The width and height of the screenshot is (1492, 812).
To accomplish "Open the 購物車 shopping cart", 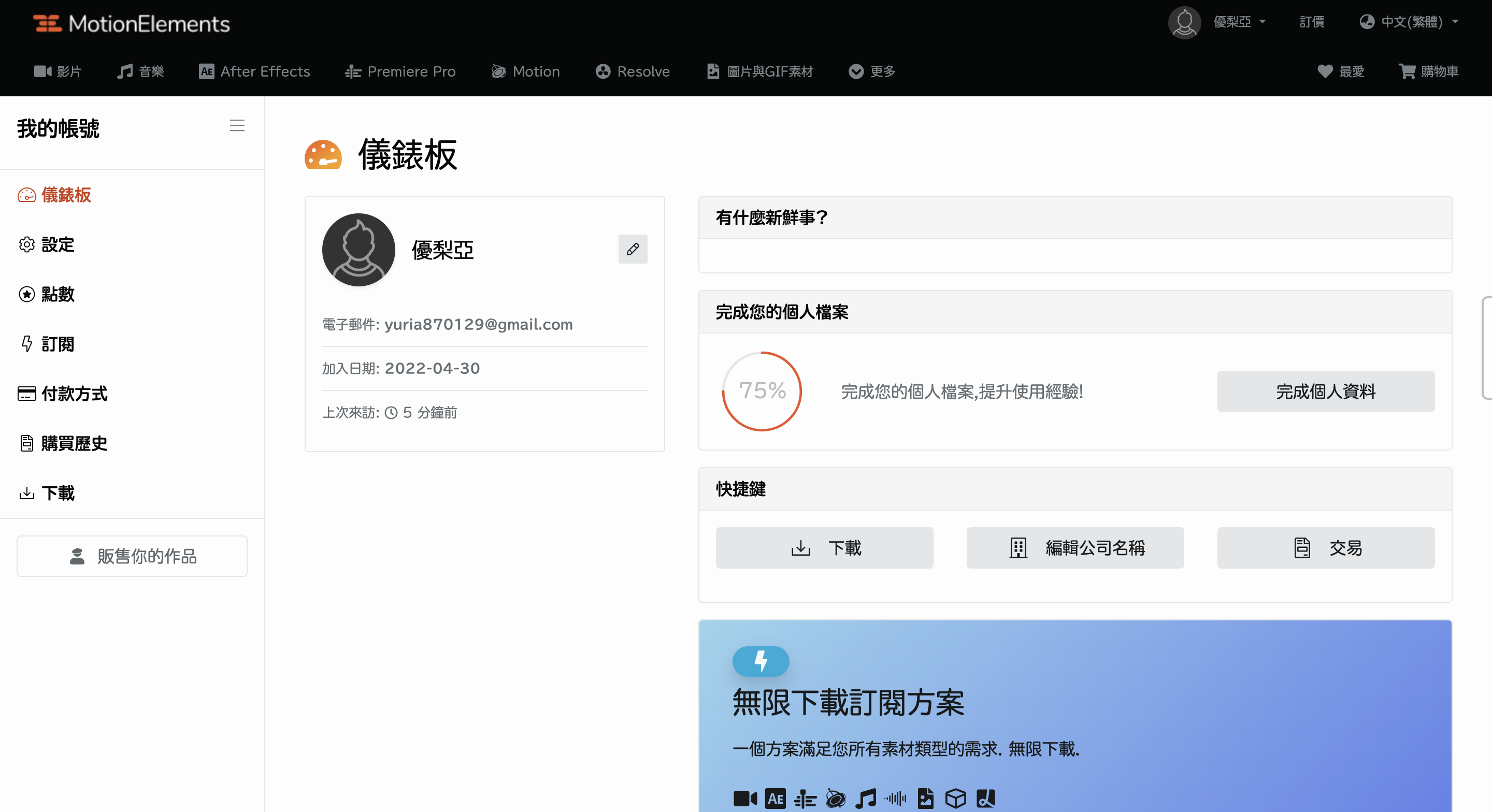I will pos(1428,71).
